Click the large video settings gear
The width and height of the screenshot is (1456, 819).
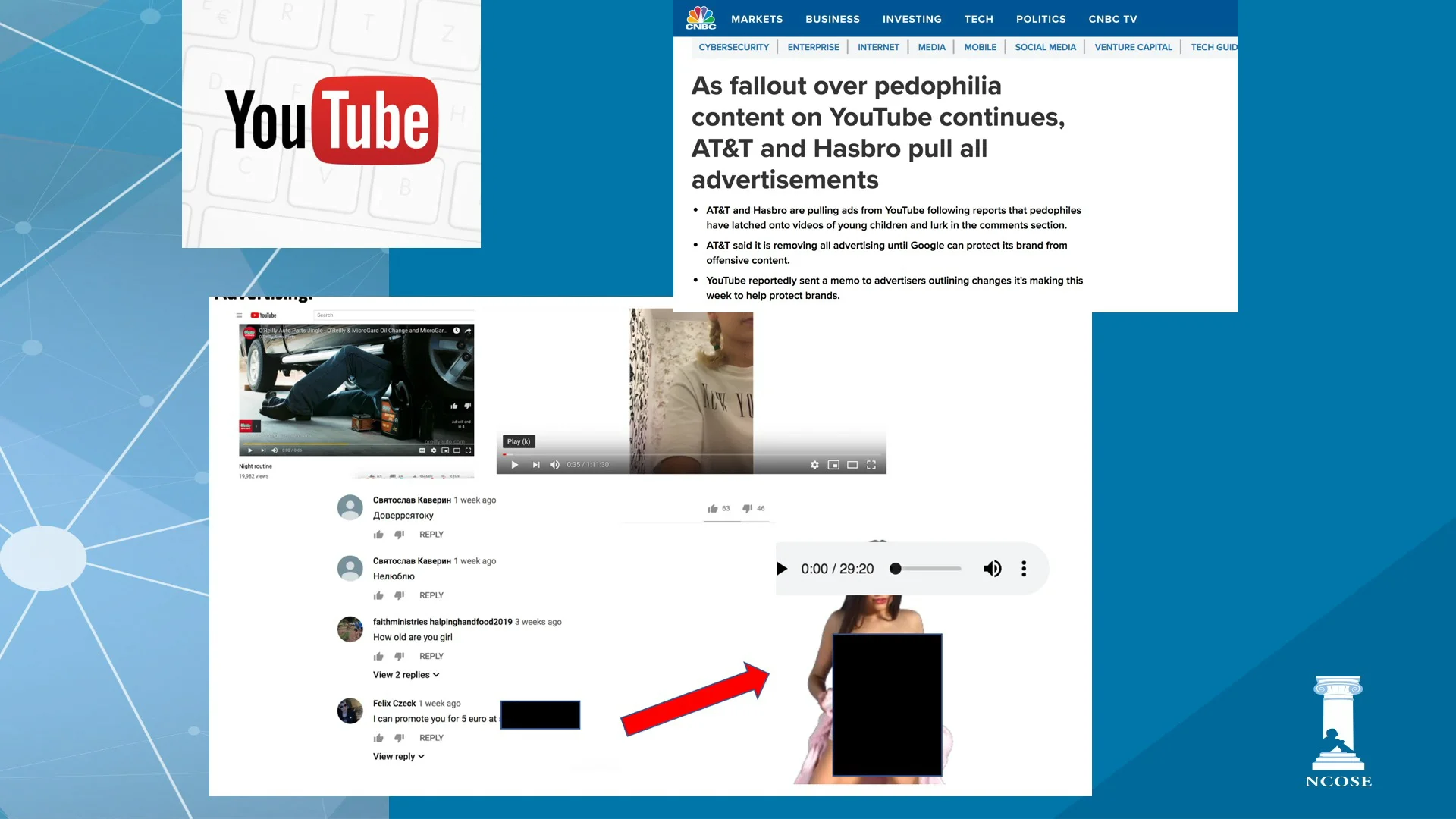click(814, 465)
